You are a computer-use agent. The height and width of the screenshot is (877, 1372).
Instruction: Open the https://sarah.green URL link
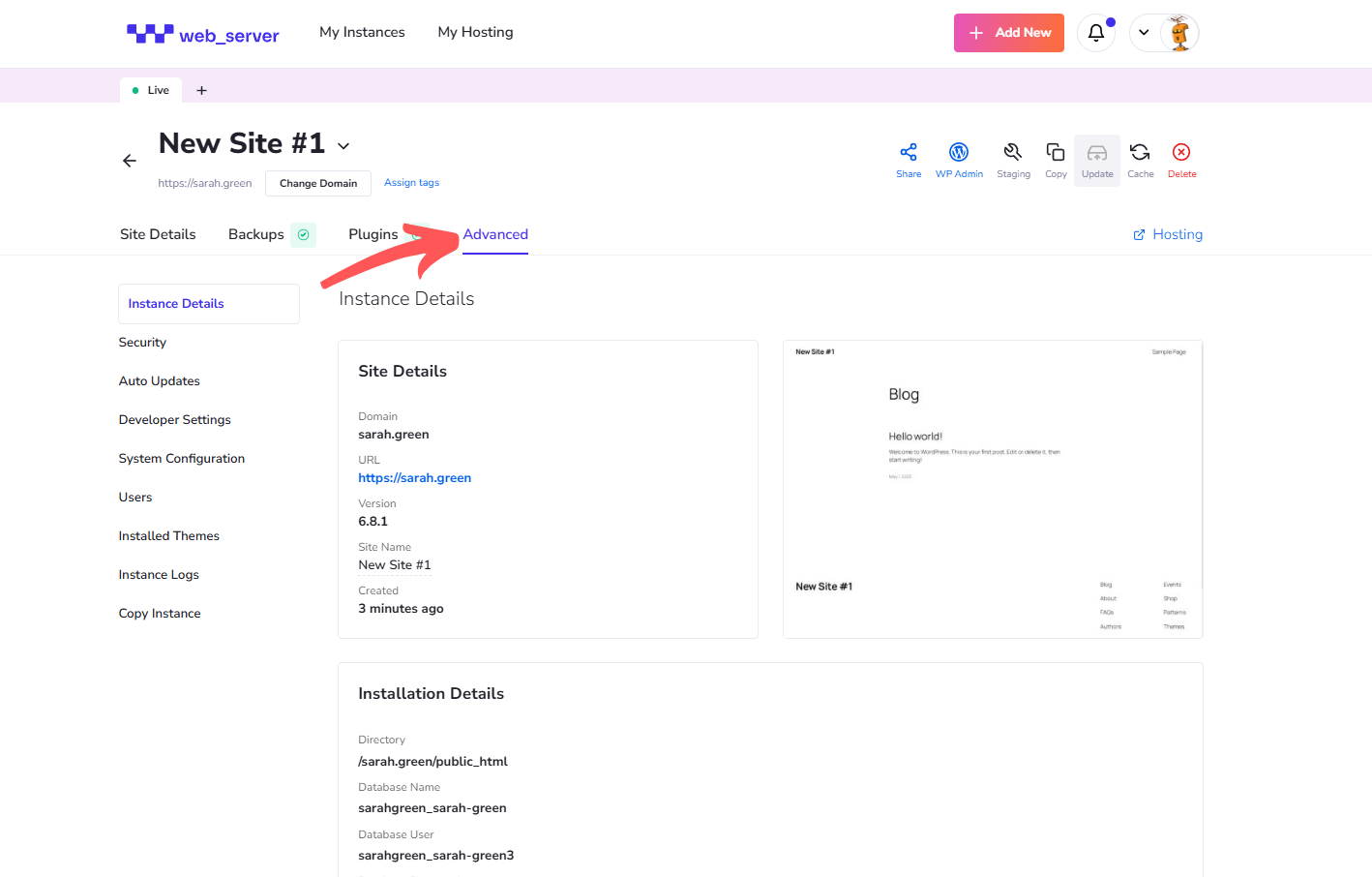[414, 478]
